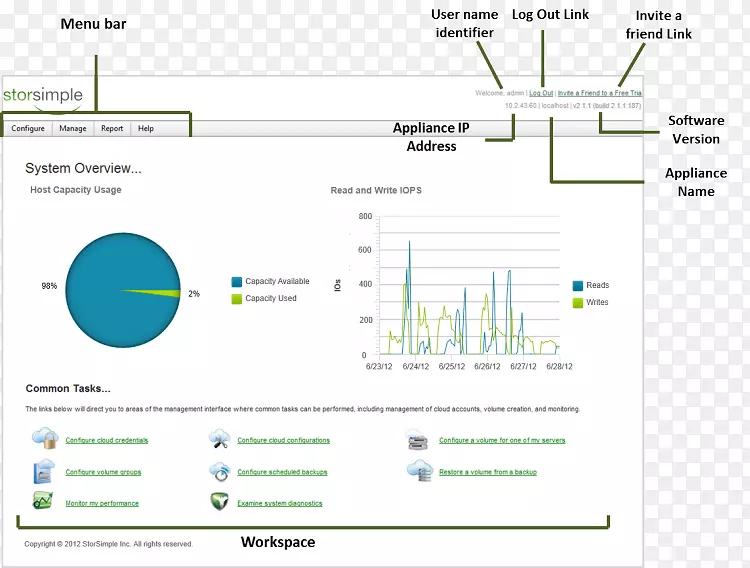
Task: Open the Manage menu
Action: [73, 128]
